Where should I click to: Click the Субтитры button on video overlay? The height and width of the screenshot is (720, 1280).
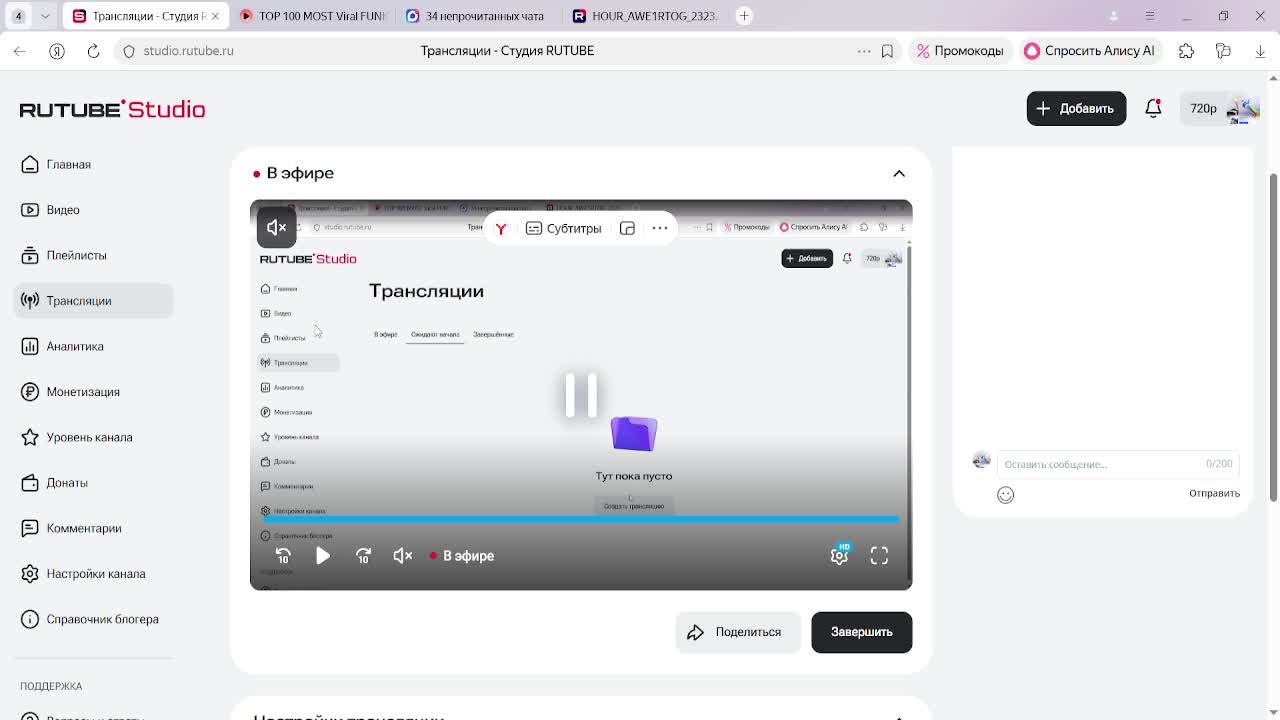(x=563, y=228)
